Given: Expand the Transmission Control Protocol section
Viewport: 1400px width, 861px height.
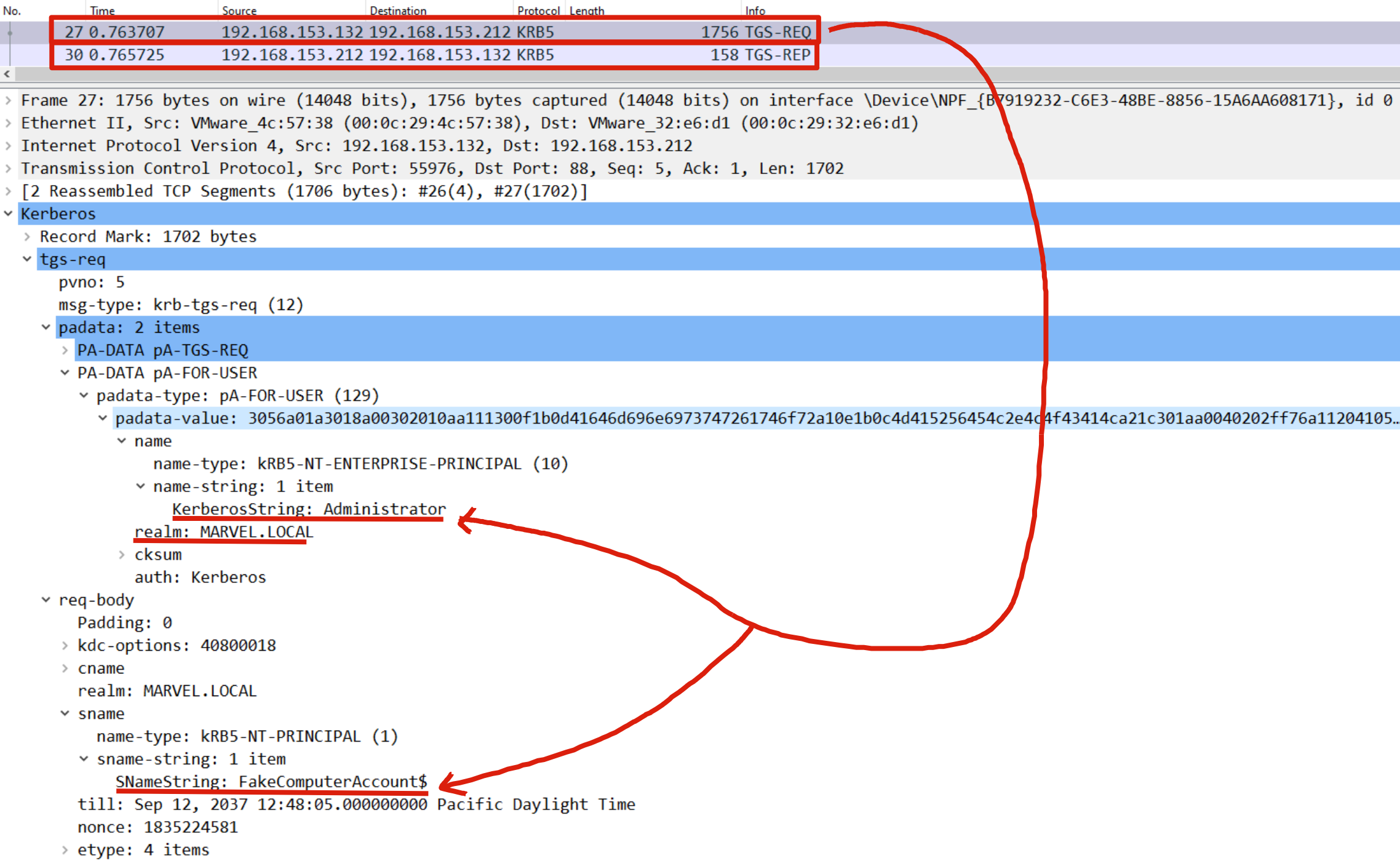Looking at the screenshot, I should click(x=8, y=169).
